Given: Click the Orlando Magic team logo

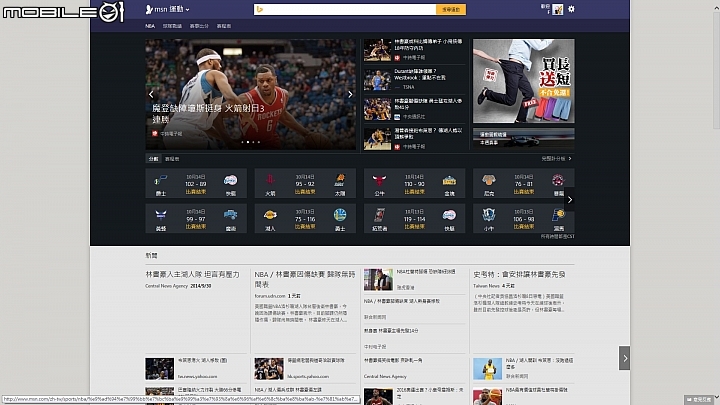Looking at the screenshot, I should pyautogui.click(x=231, y=215).
